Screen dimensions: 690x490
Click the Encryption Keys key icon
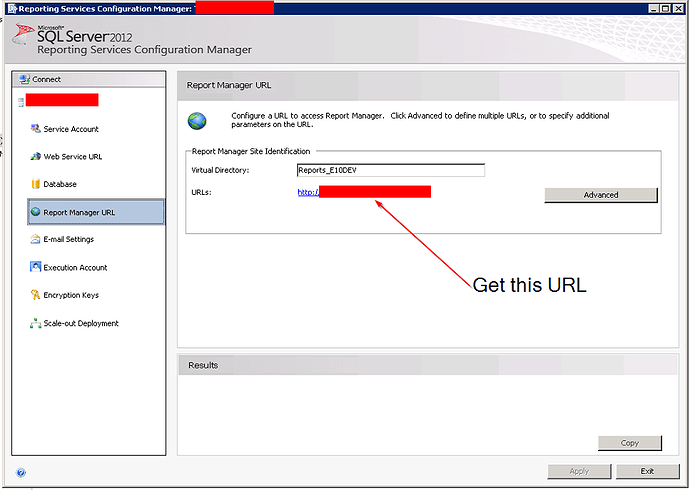(36, 295)
